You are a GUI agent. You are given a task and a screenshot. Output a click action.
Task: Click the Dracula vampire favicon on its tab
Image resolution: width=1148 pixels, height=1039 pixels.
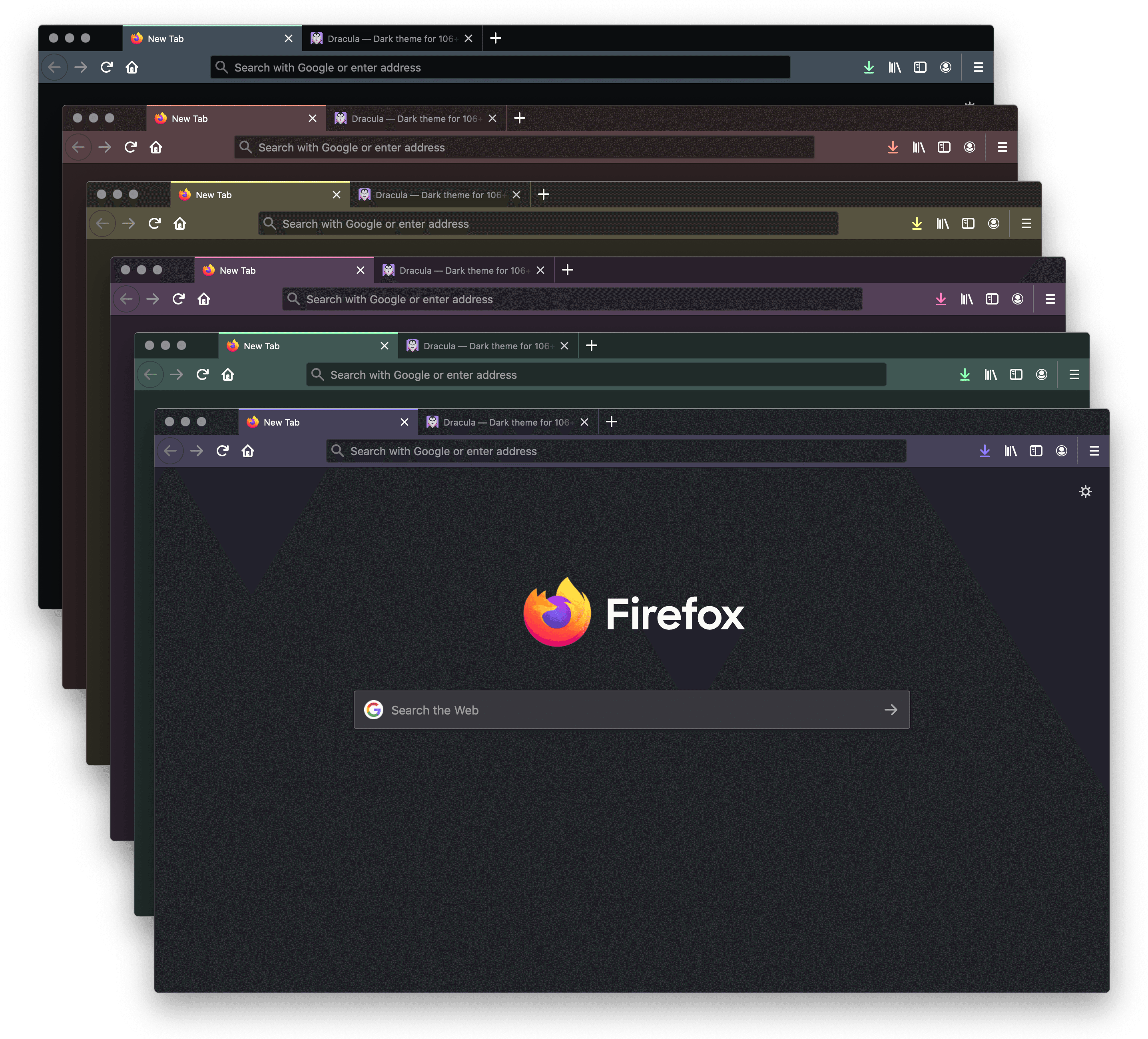(433, 422)
